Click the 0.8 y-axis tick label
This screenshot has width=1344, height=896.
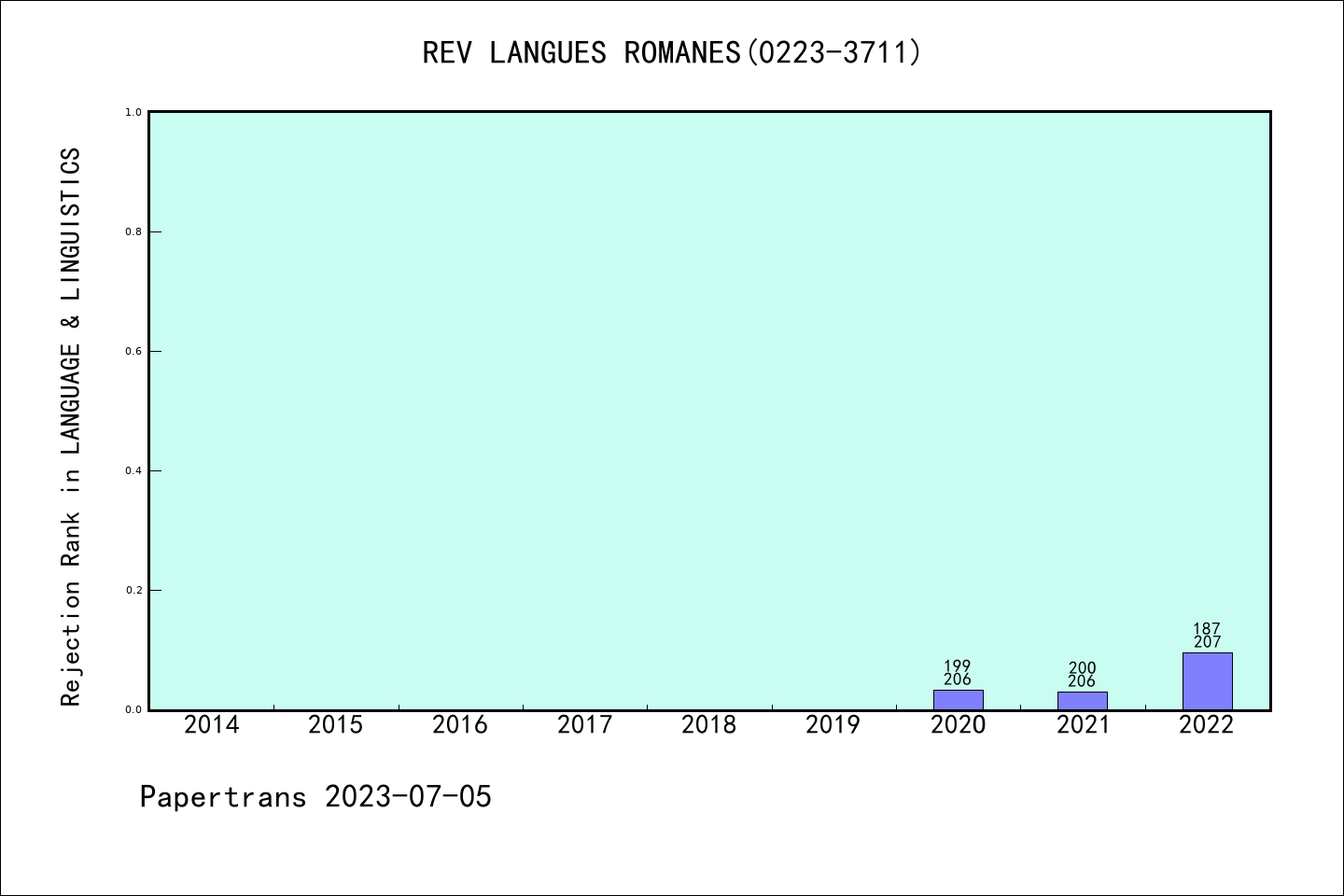[133, 231]
